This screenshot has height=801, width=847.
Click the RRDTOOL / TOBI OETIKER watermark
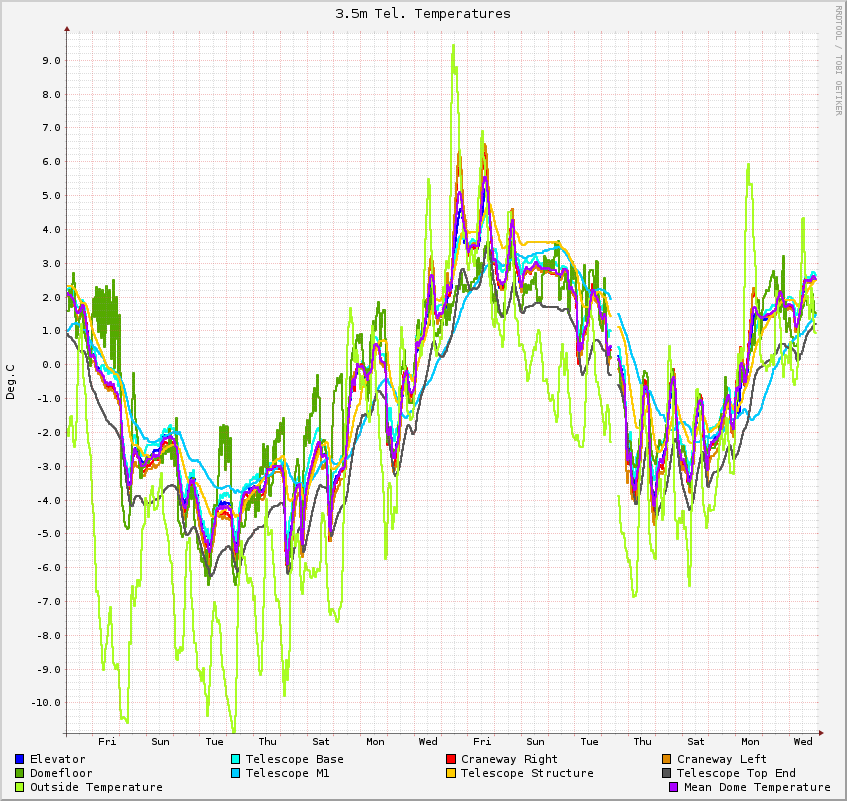(838, 60)
